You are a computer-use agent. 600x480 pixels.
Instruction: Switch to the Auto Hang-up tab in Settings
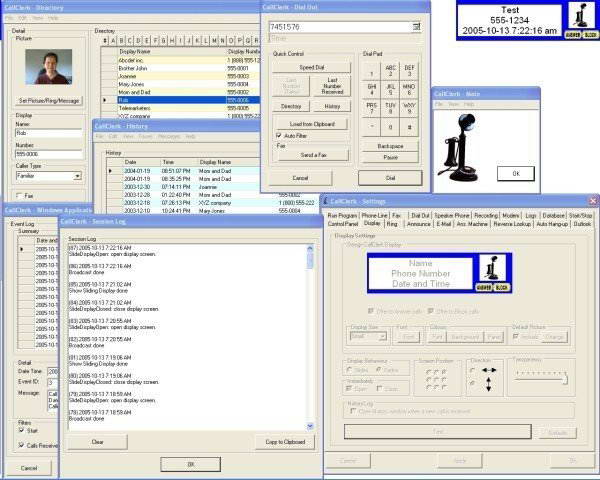tap(552, 224)
